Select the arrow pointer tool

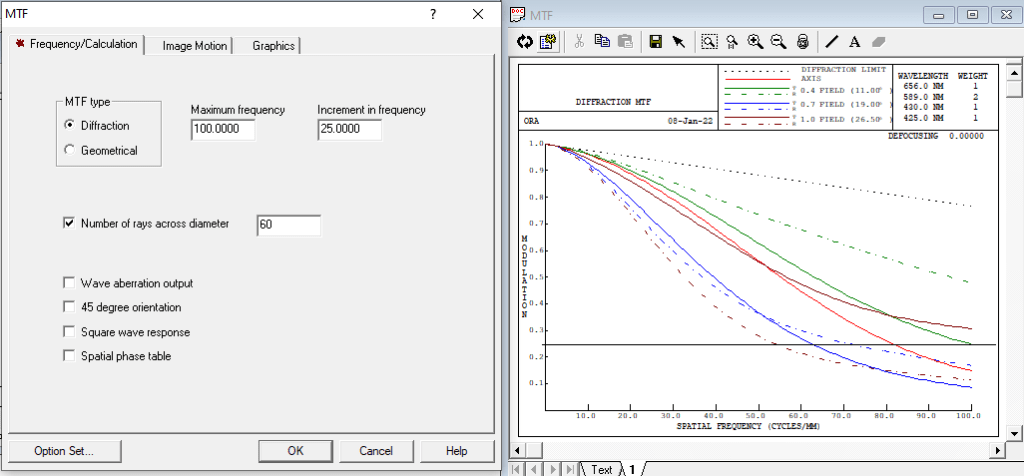pyautogui.click(x=679, y=41)
